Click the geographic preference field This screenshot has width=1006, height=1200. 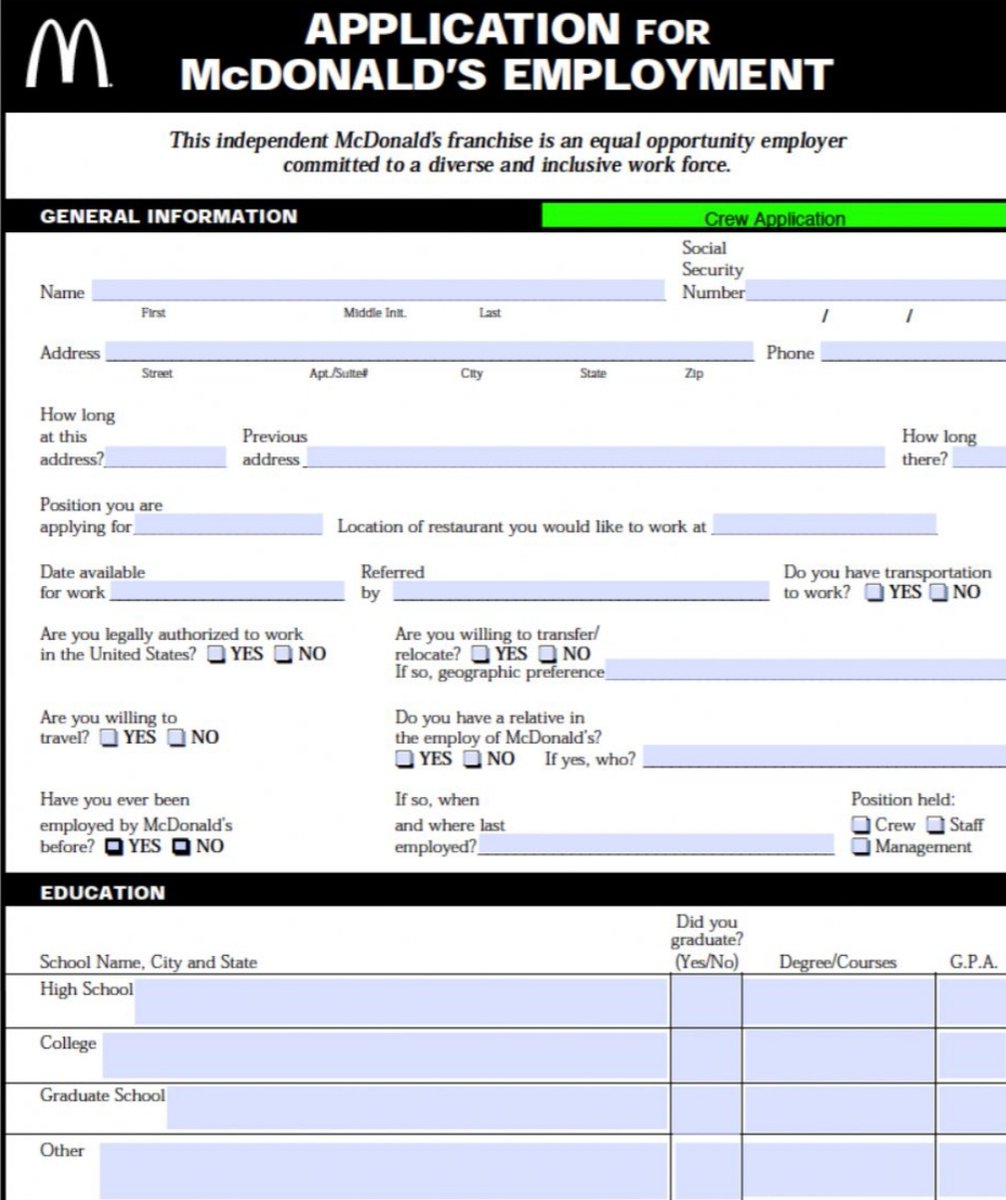point(805,671)
